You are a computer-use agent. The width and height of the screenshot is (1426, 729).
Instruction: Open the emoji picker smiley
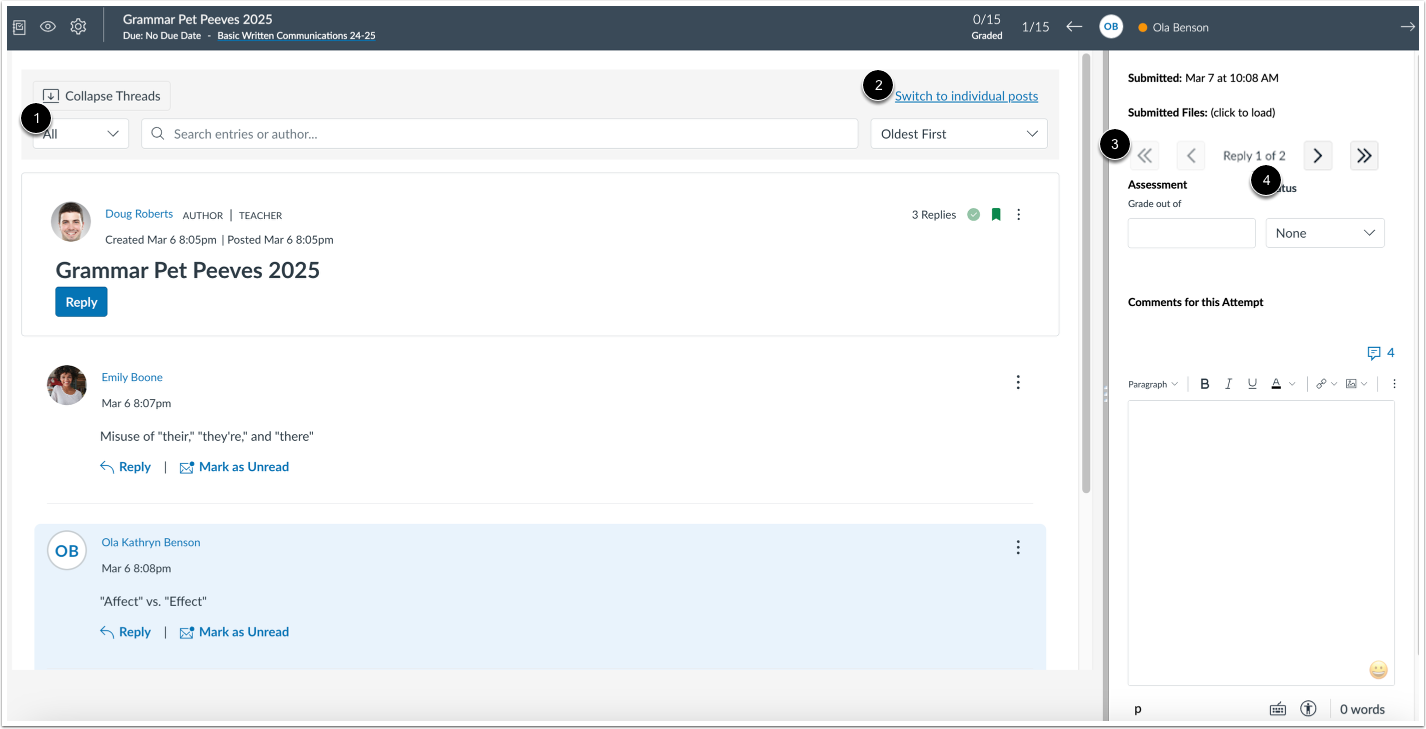tap(1379, 670)
